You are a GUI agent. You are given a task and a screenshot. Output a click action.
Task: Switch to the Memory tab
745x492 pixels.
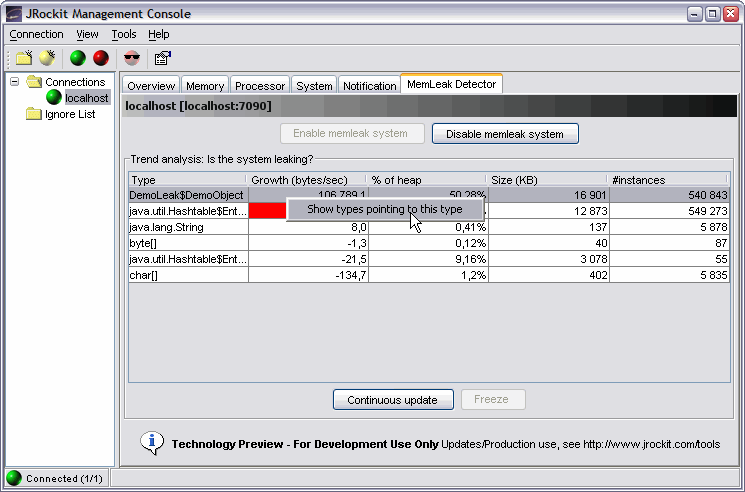[x=205, y=85]
